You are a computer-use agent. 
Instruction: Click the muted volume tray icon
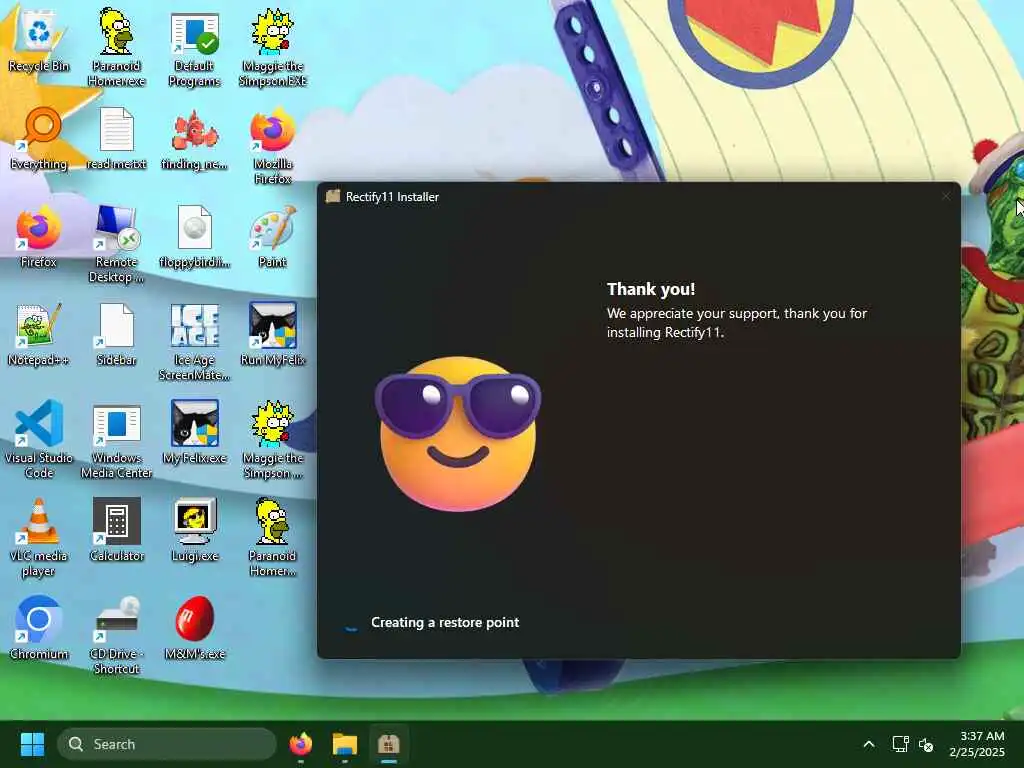tap(925, 744)
